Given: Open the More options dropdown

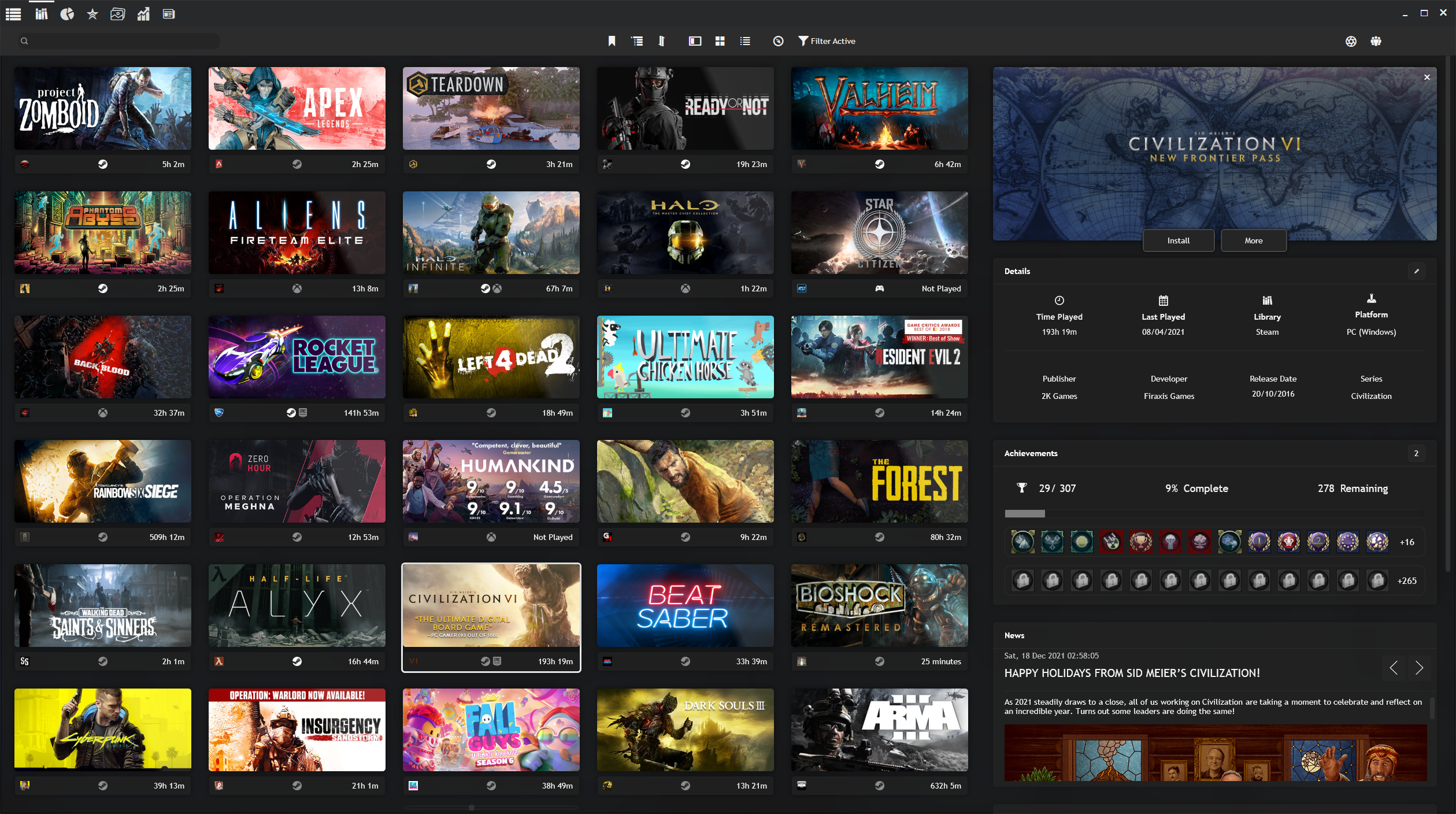Looking at the screenshot, I should 1253,240.
